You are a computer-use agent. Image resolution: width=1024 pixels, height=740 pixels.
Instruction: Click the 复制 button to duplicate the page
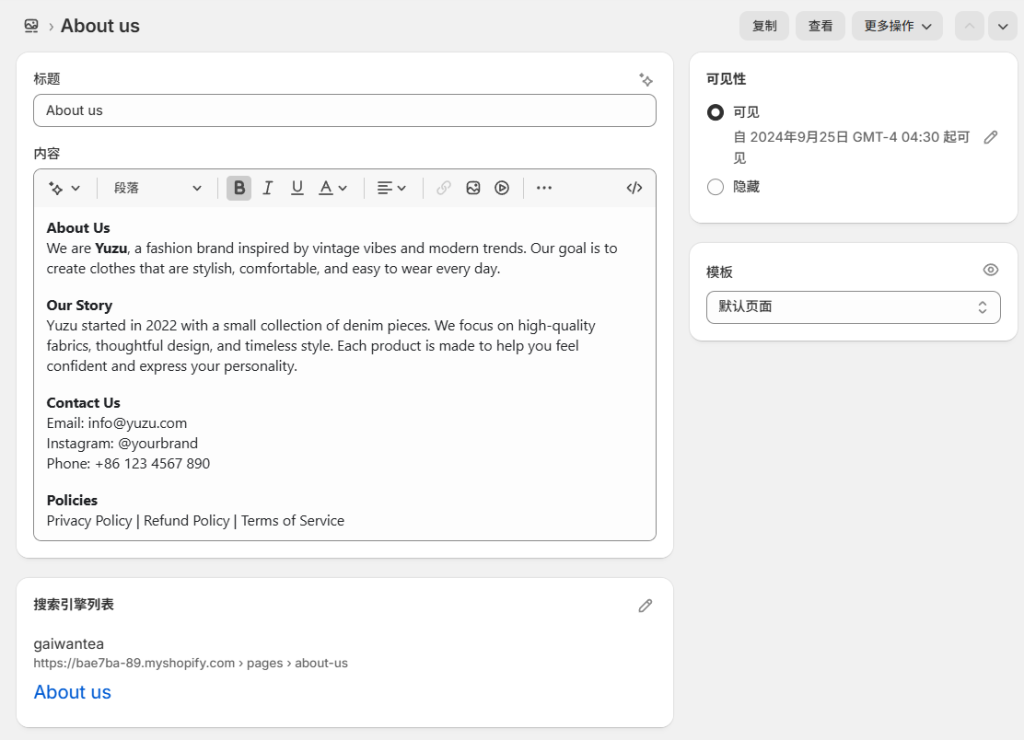click(x=764, y=25)
